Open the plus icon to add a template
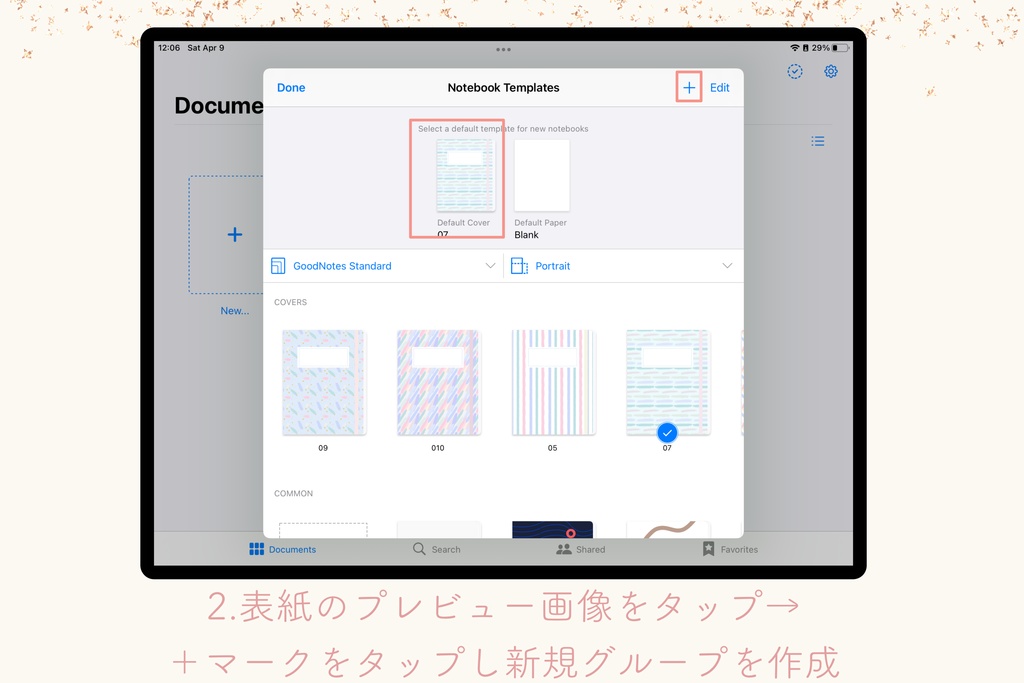The image size is (1024, 683). [x=688, y=87]
